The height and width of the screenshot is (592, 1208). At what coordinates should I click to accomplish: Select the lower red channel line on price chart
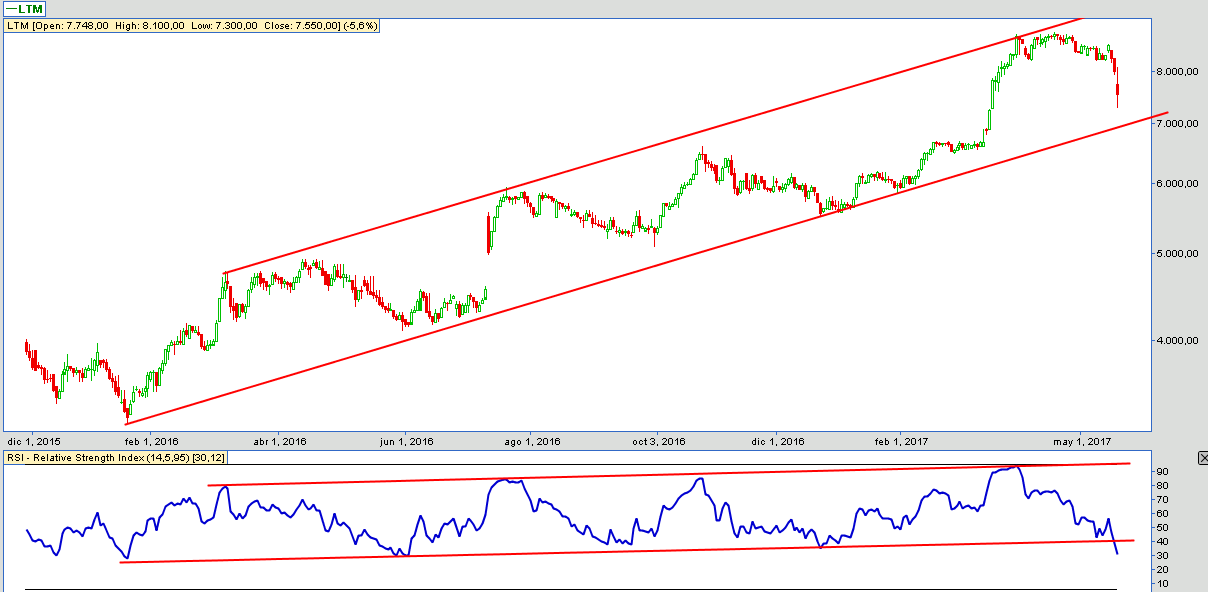(600, 280)
